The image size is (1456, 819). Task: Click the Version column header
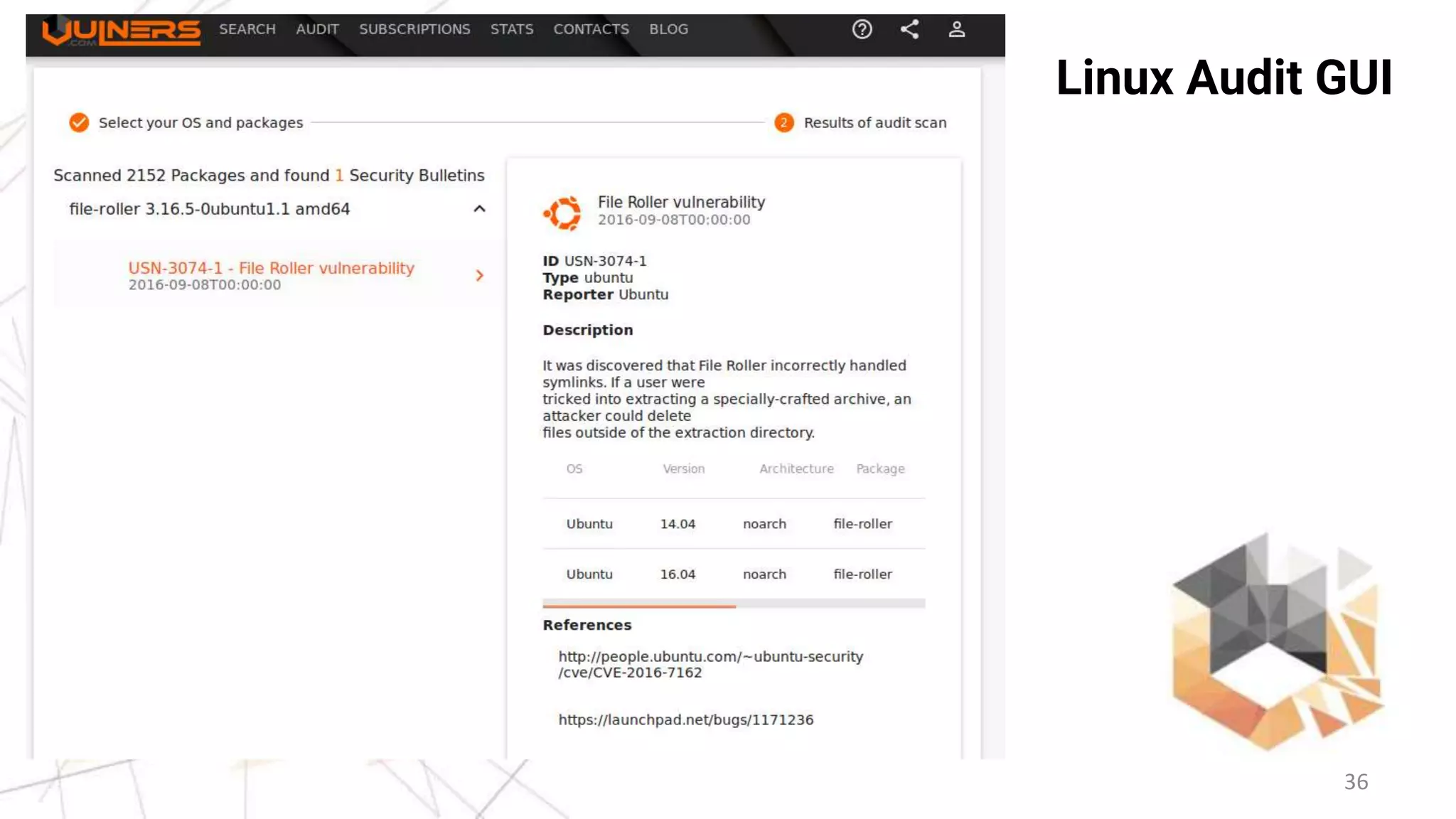(x=684, y=469)
